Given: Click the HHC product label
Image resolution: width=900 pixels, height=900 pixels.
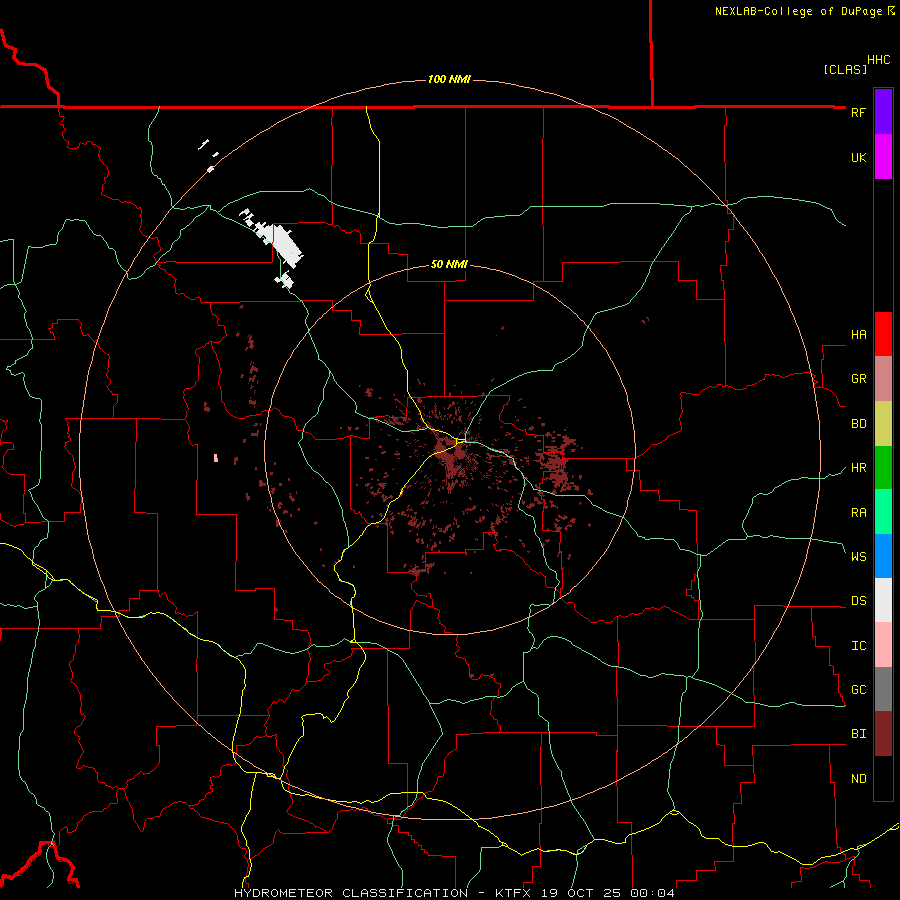Looking at the screenshot, I should [x=878, y=60].
